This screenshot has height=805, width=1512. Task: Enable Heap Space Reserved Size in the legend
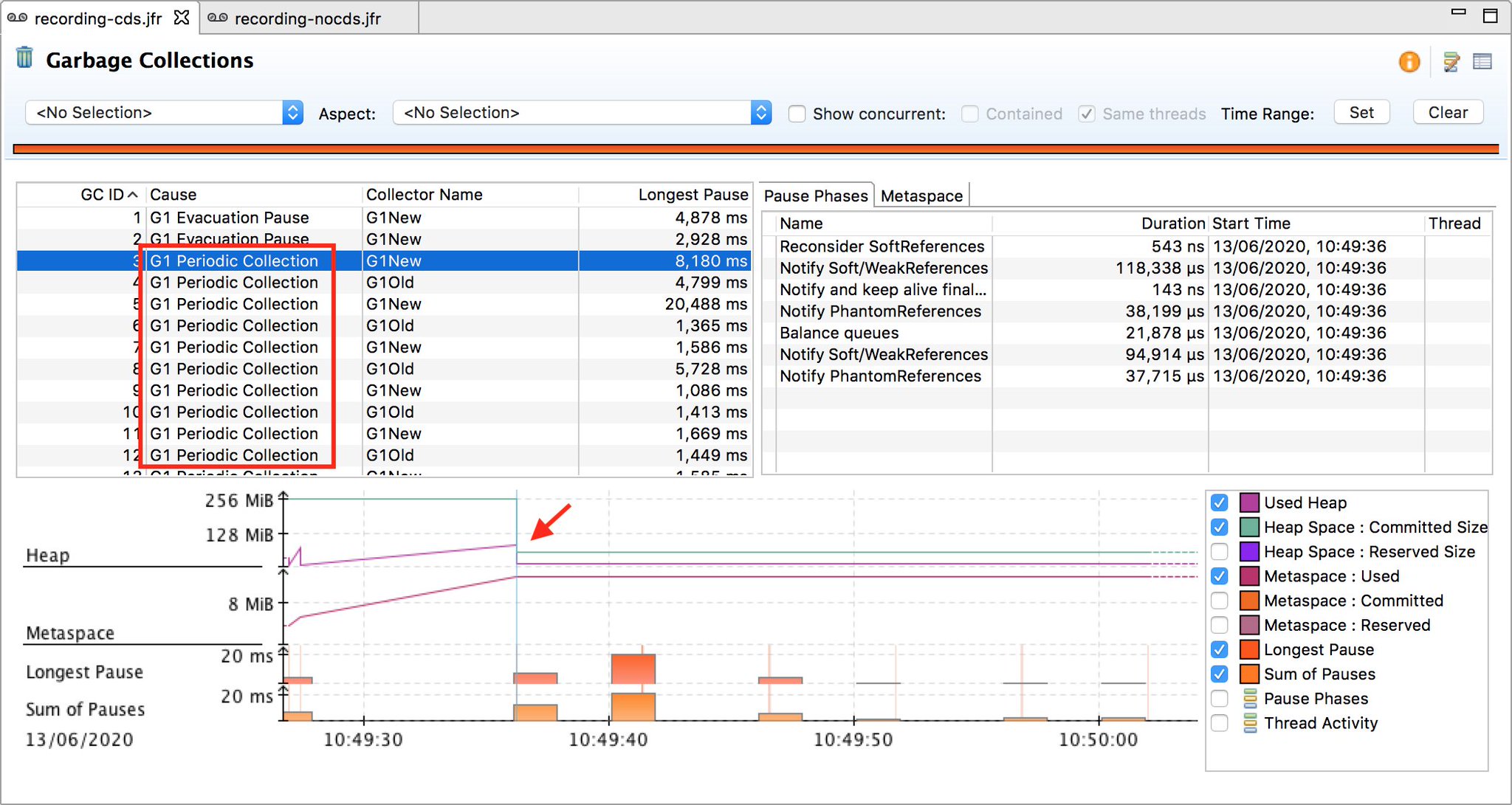pos(1219,551)
